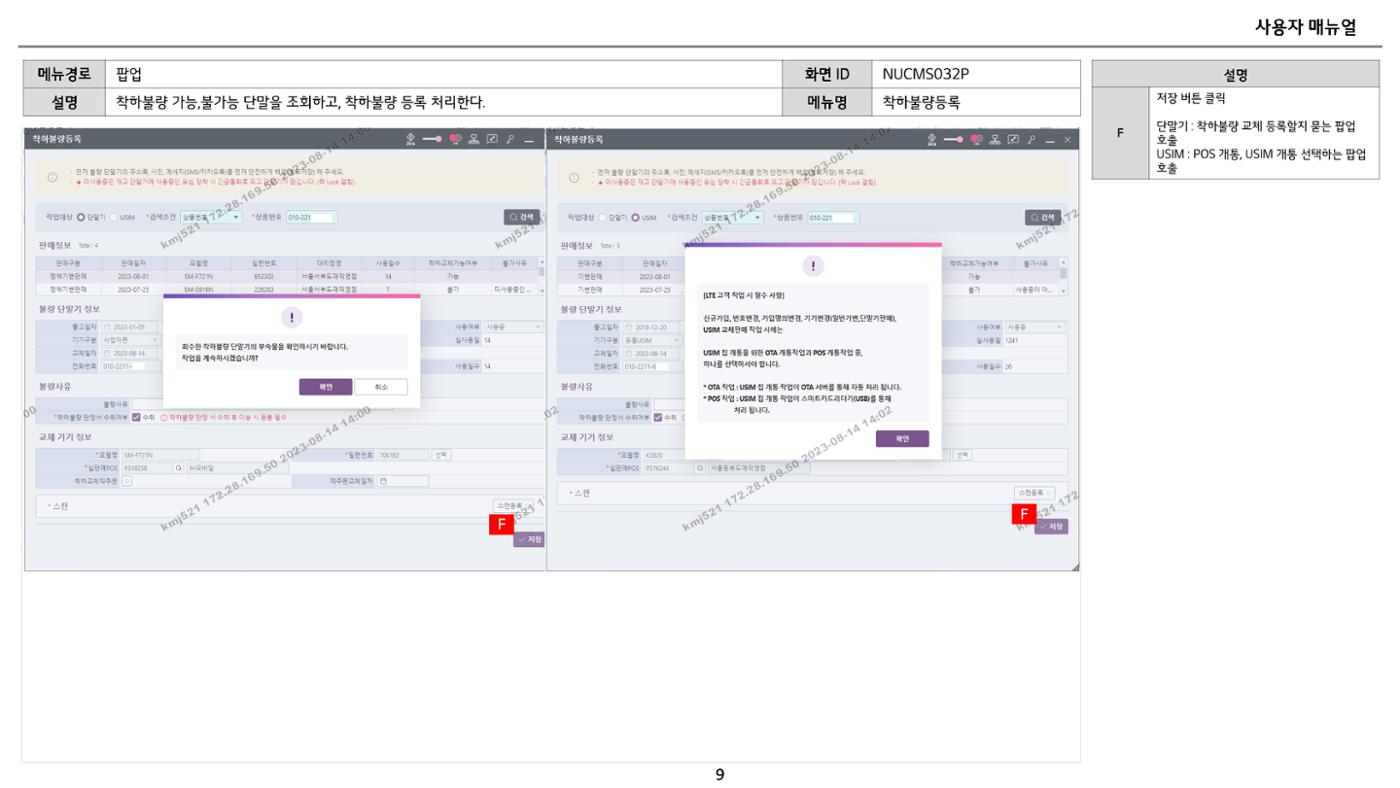This screenshot has width=1400, height=788.
Task: Click 선택 button in right window 교체 기기 정보
Action: pos(963,454)
